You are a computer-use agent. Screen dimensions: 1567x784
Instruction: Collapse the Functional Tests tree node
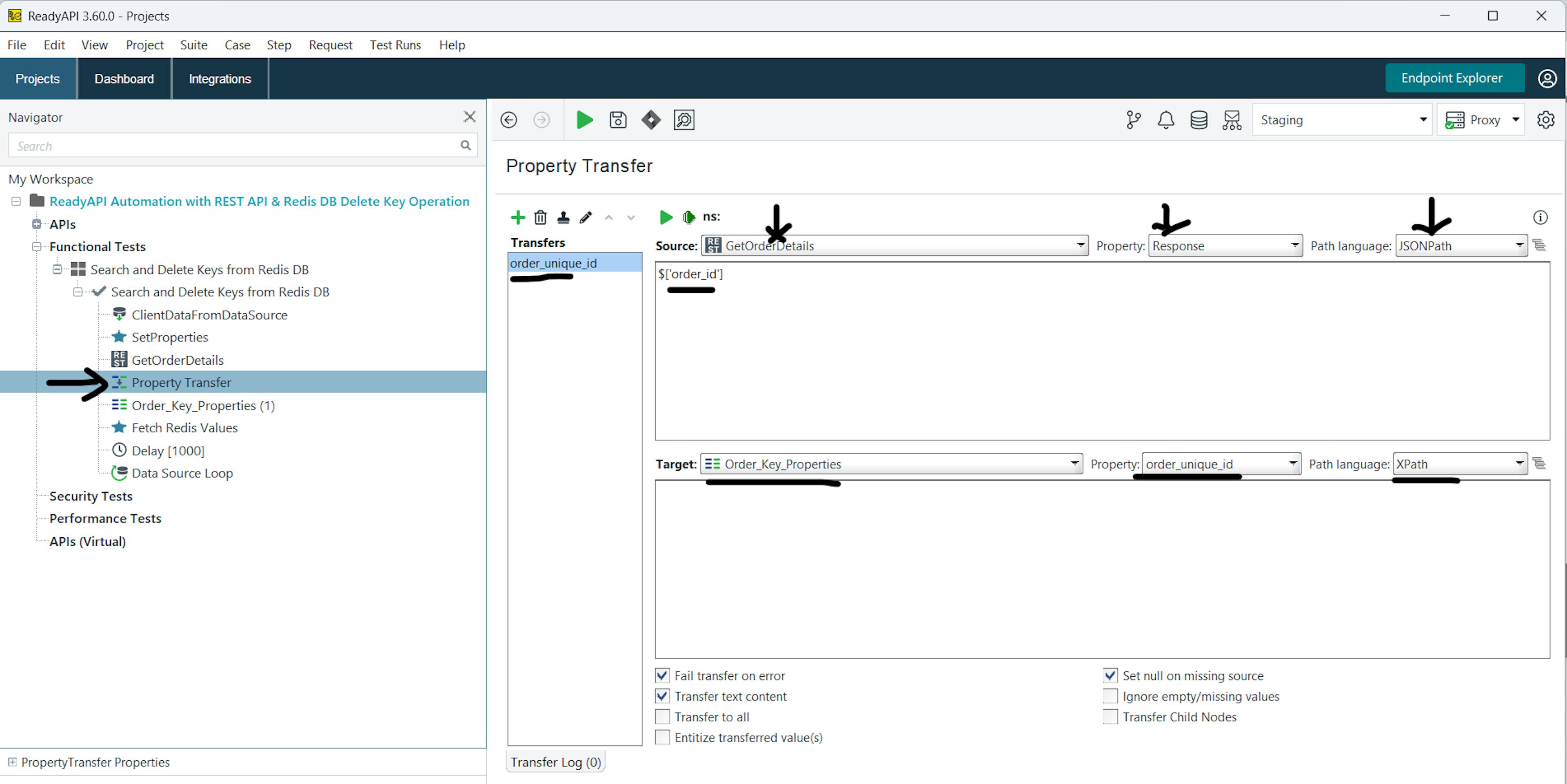point(36,246)
